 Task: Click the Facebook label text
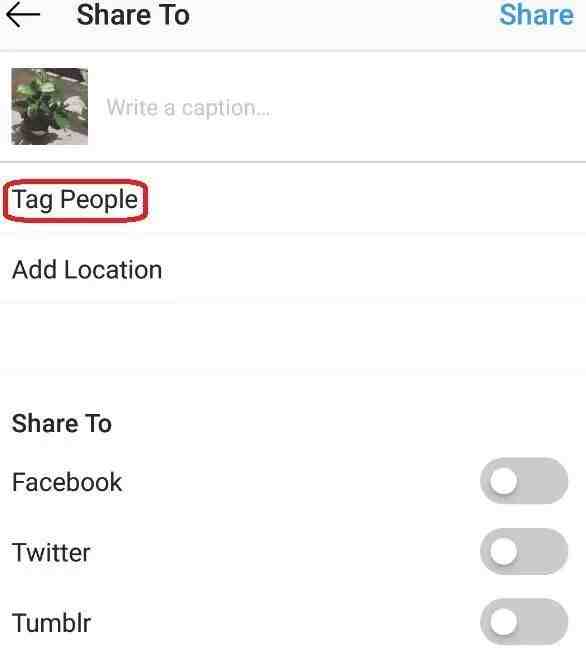click(67, 482)
